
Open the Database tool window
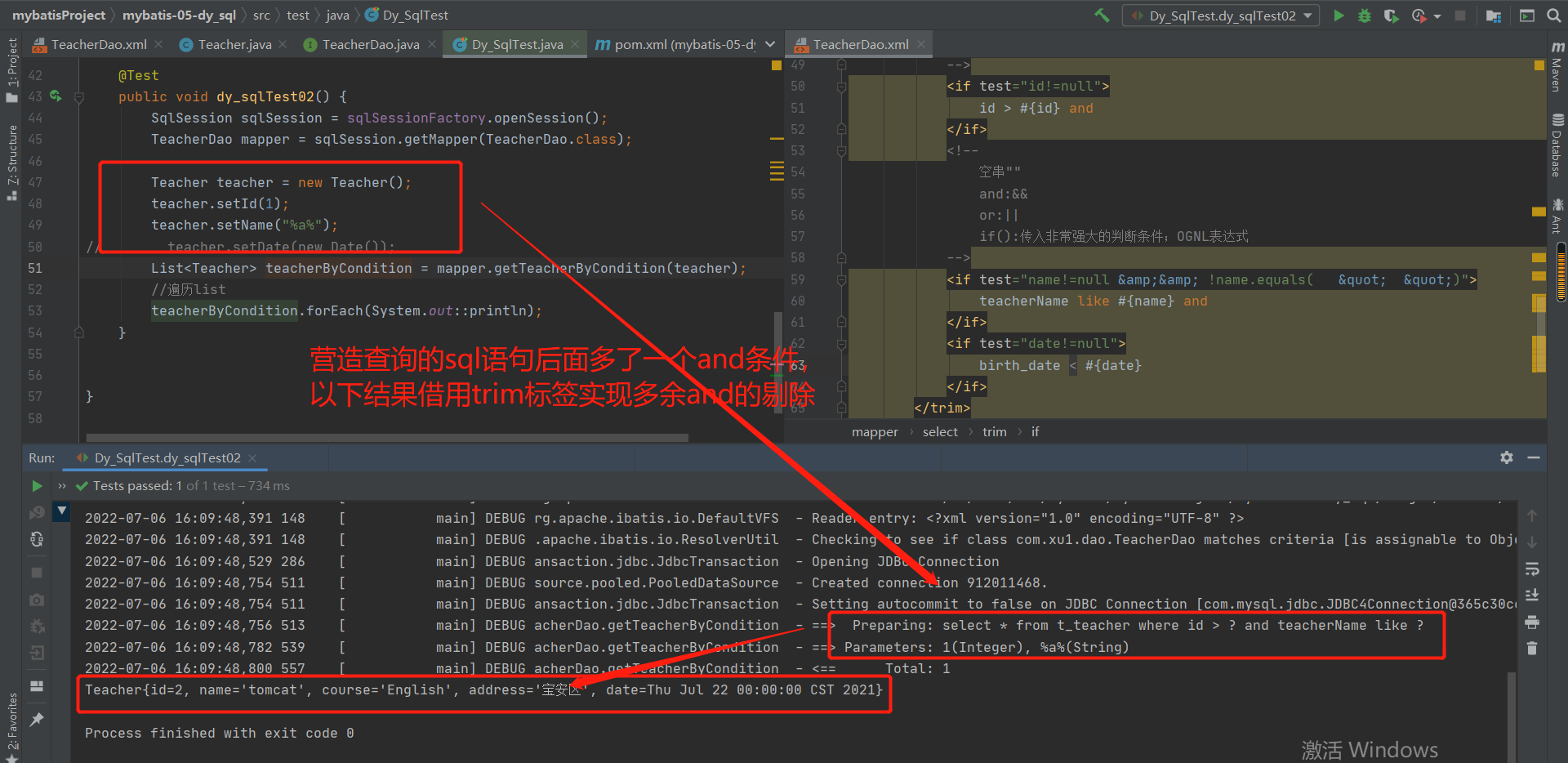[1557, 145]
